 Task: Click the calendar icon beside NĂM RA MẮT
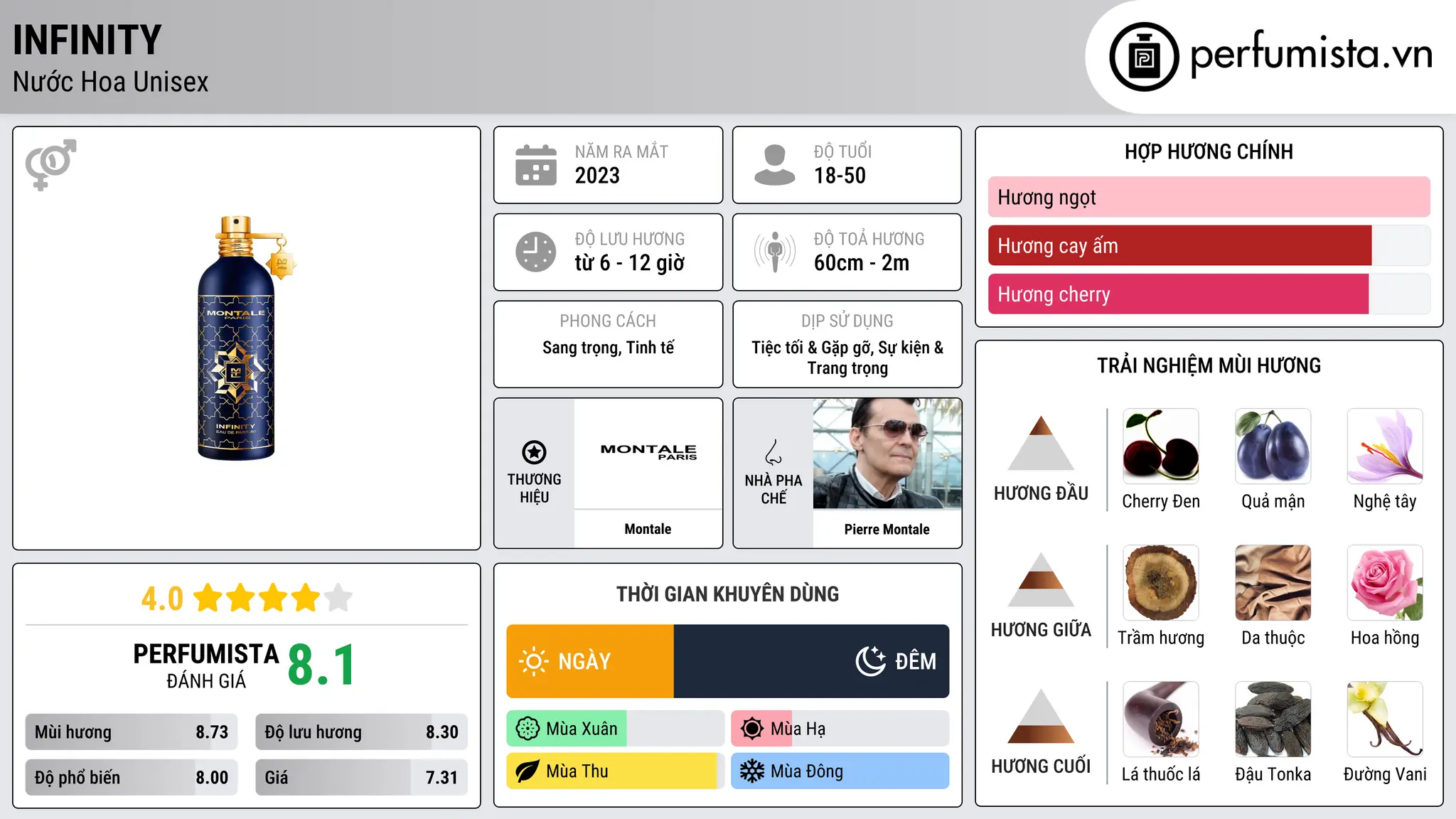pyautogui.click(x=536, y=165)
